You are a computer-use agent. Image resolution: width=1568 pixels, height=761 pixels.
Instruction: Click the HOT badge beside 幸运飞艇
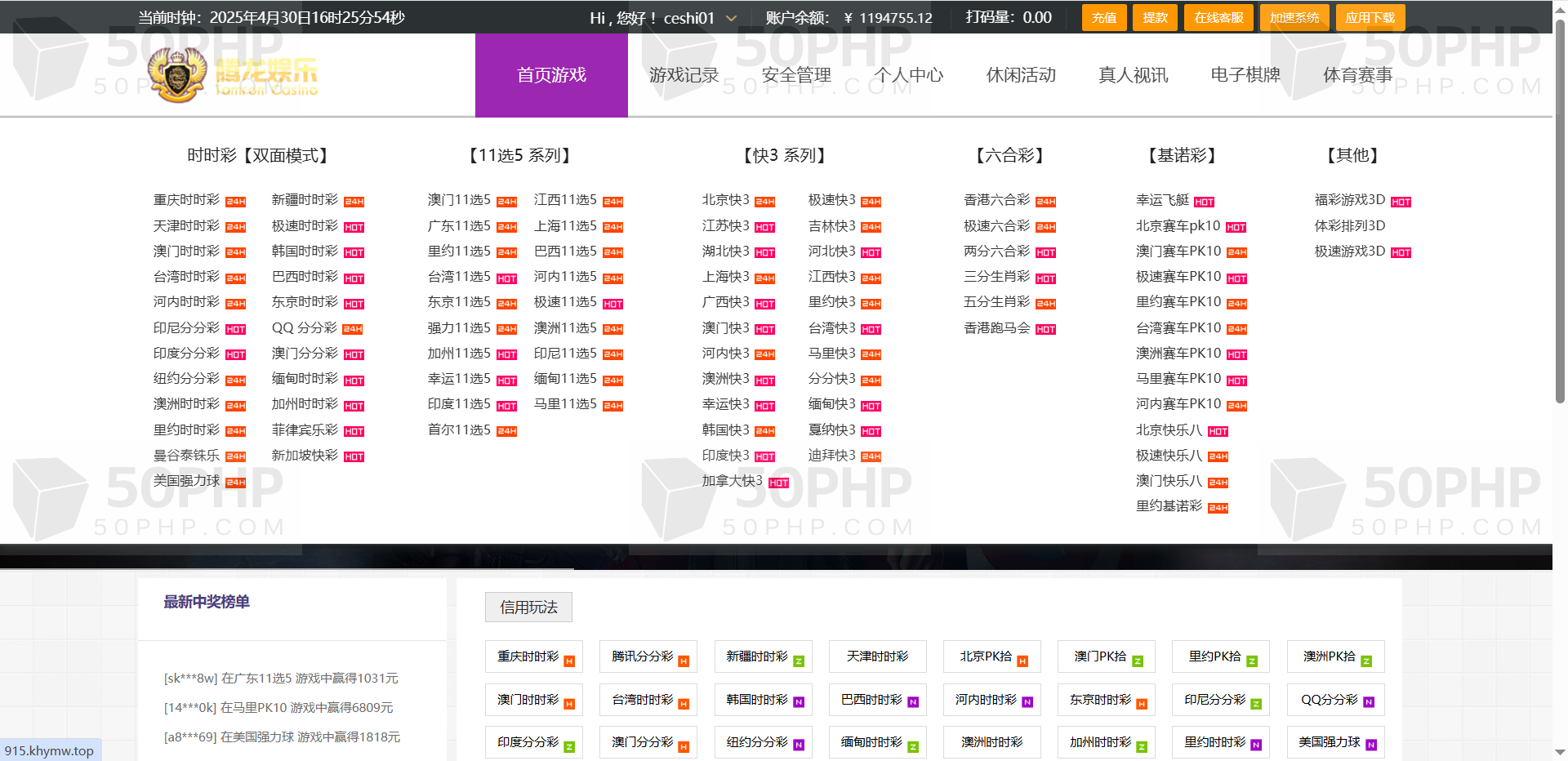(1204, 202)
